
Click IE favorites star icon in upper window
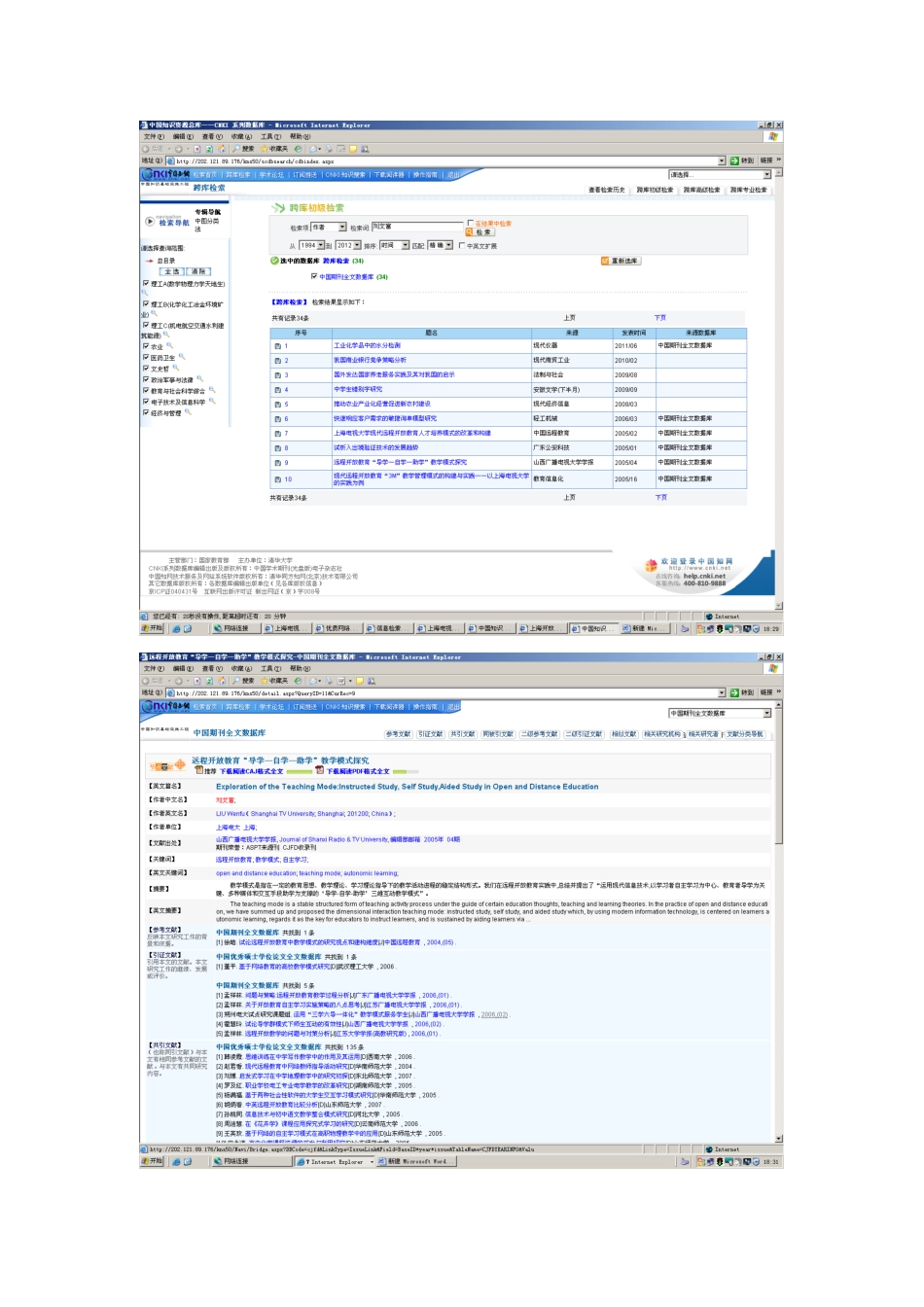click(264, 149)
